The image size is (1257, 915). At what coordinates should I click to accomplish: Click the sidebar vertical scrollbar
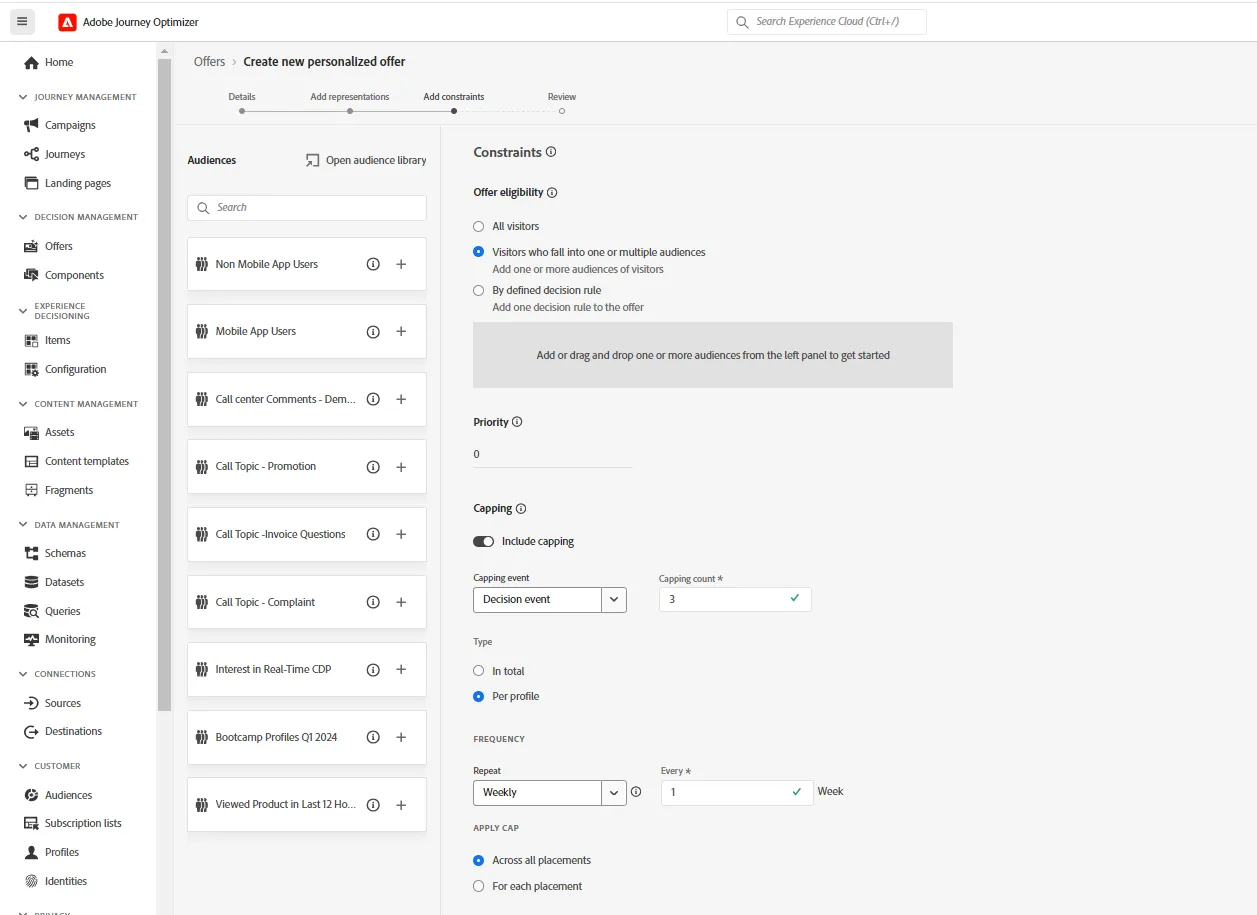click(164, 385)
